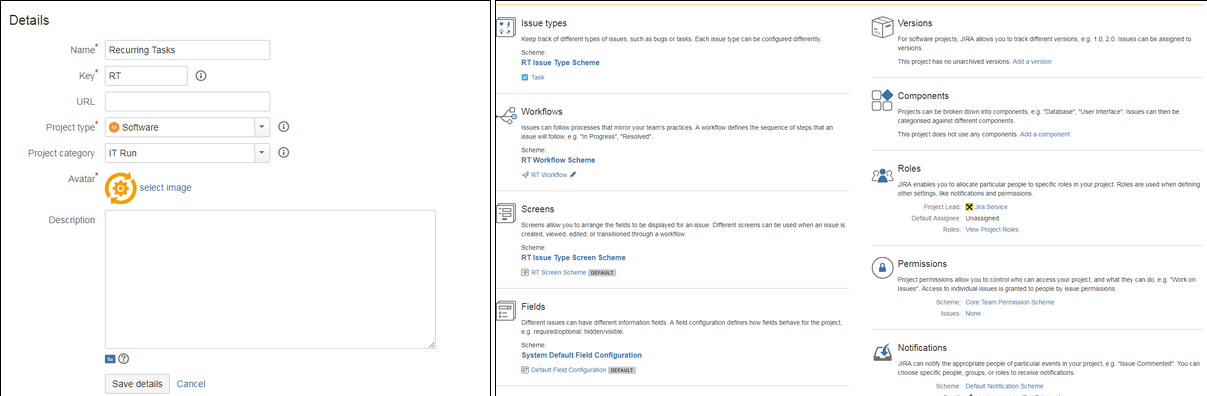This screenshot has height=396, width=1207.
Task: Click the Versions box icon
Action: (881, 27)
